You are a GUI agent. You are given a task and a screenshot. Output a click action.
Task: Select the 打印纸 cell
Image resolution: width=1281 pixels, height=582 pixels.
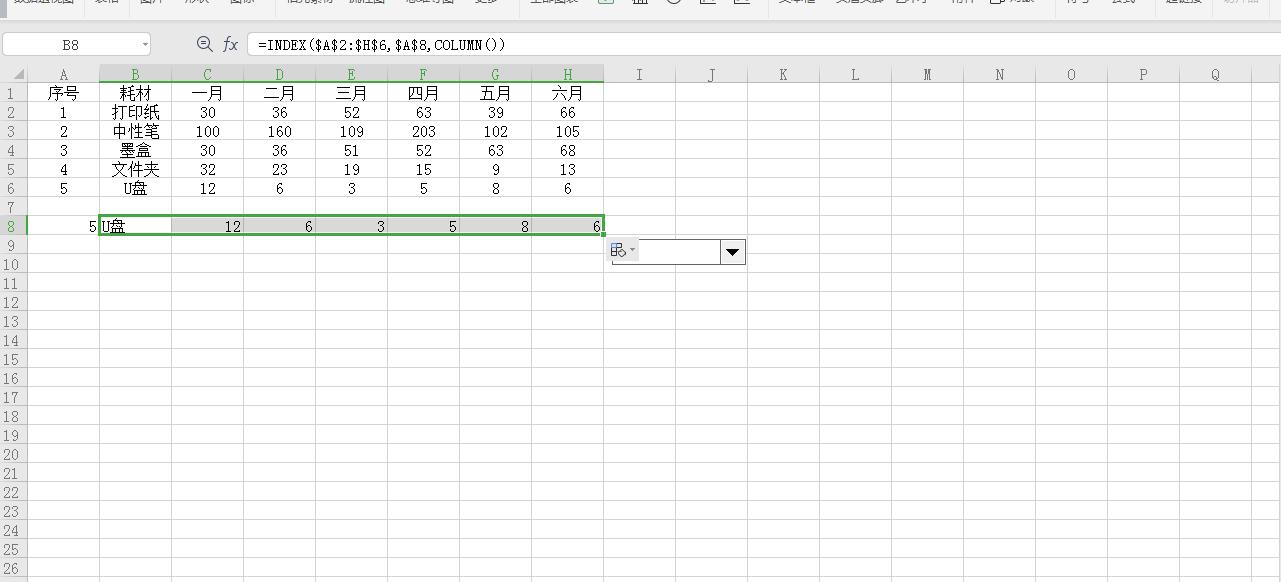136,112
